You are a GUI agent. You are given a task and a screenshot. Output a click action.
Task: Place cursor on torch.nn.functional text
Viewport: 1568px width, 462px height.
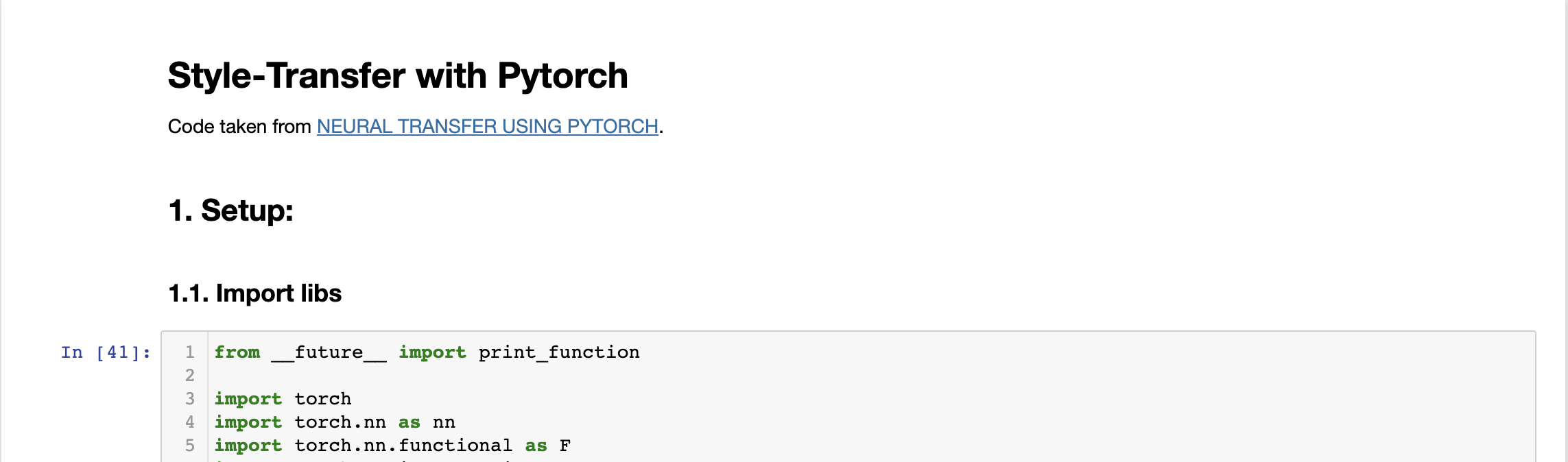tap(403, 446)
